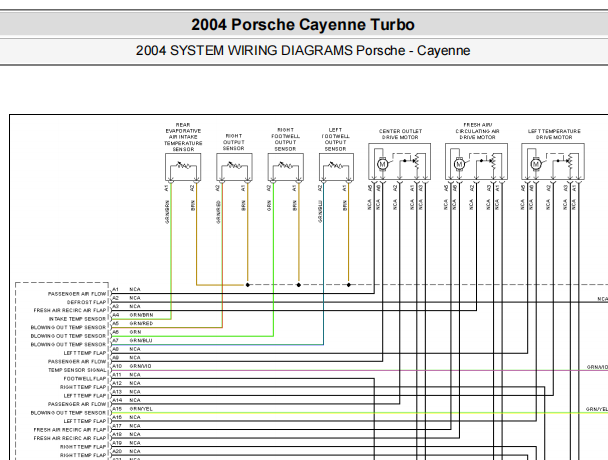Select the 'CENTER OUTLET DRIVE MOTOR' label
The height and width of the screenshot is (460, 608).
400,134
